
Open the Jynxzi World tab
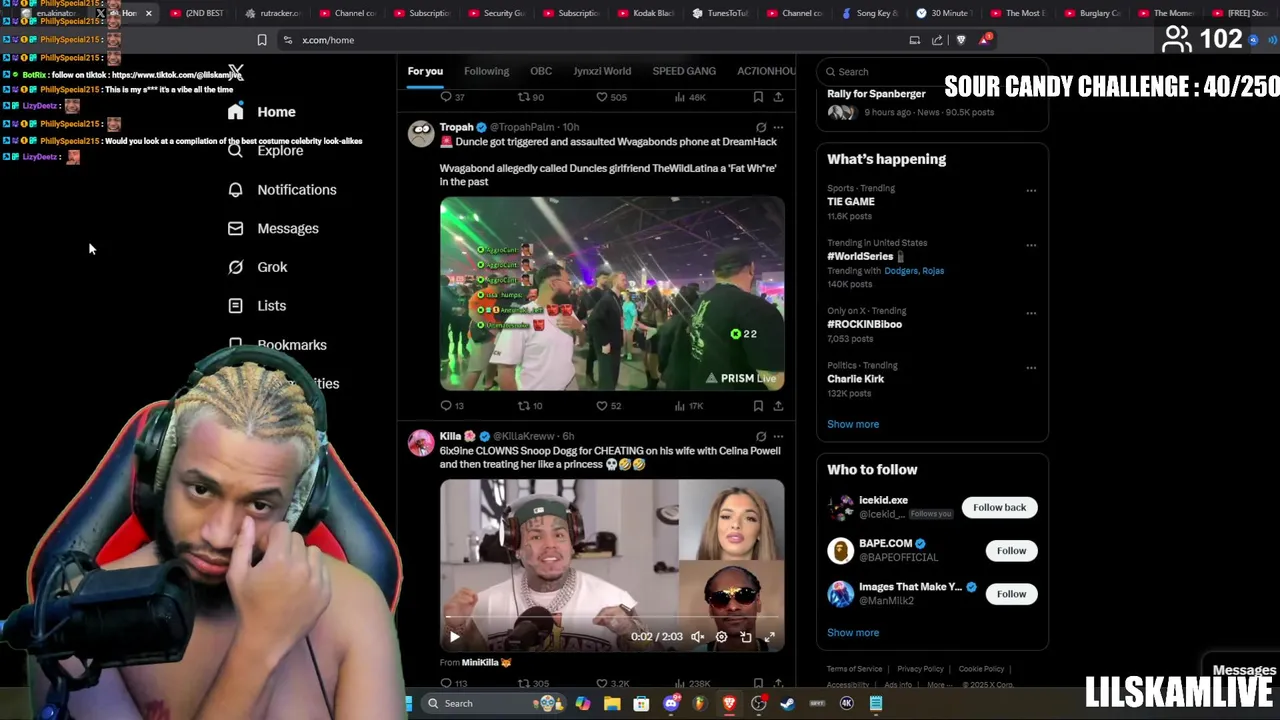point(602,71)
